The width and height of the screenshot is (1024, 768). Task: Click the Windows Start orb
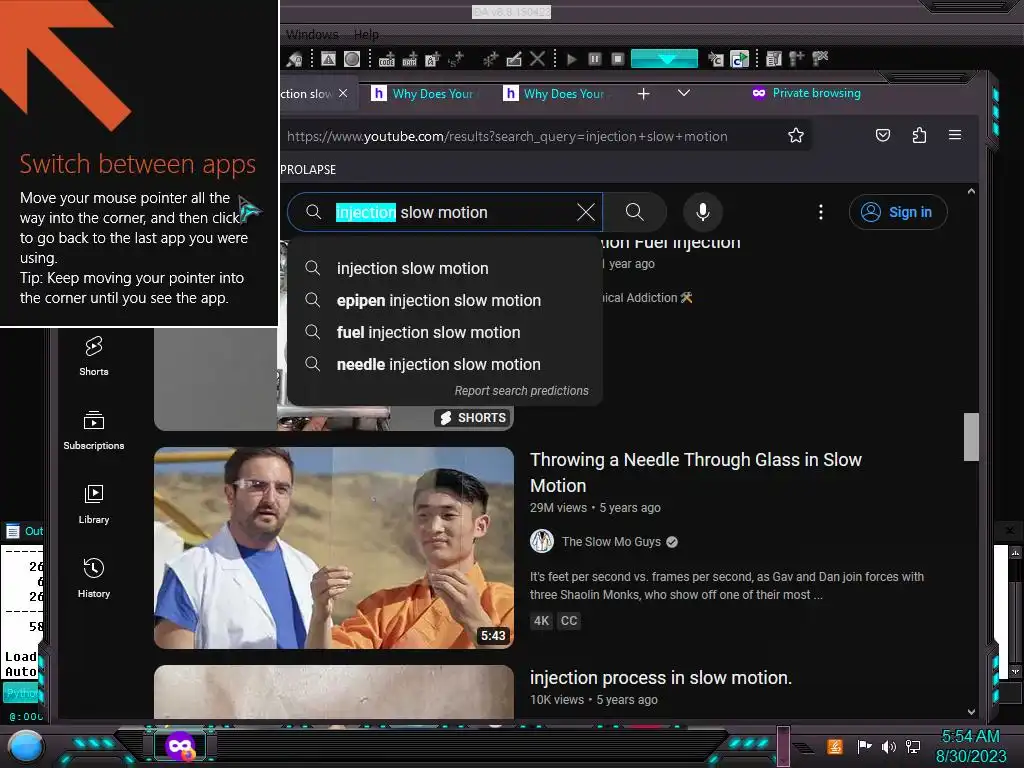click(x=26, y=747)
